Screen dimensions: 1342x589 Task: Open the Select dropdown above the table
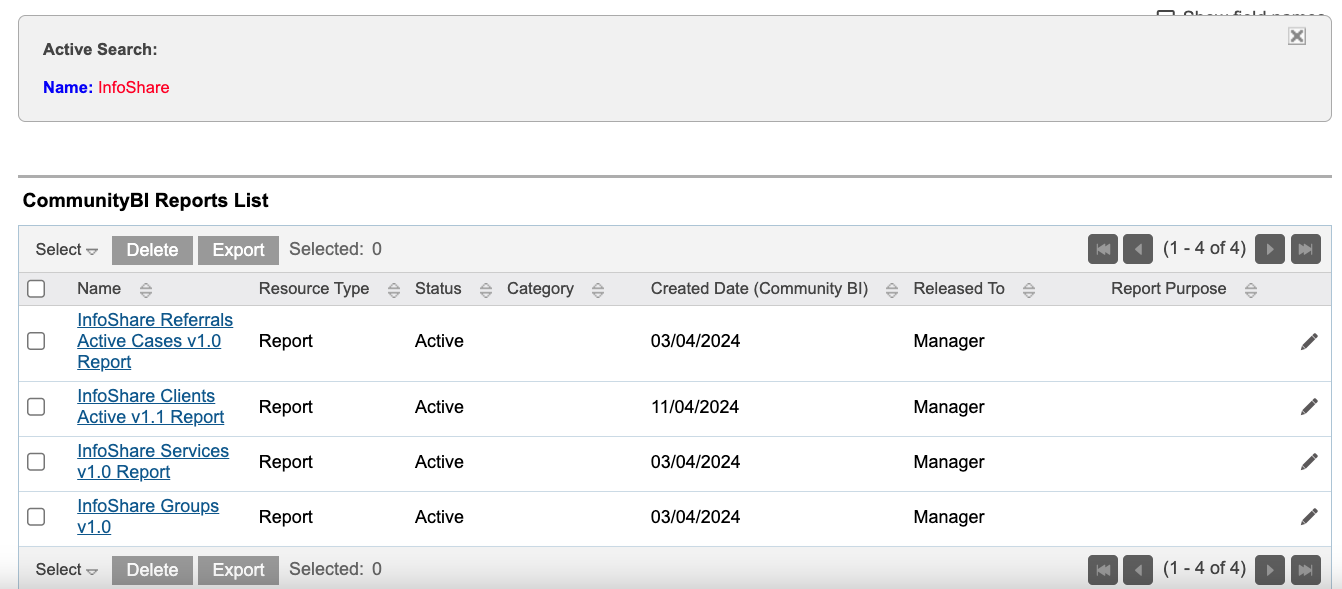pos(65,249)
